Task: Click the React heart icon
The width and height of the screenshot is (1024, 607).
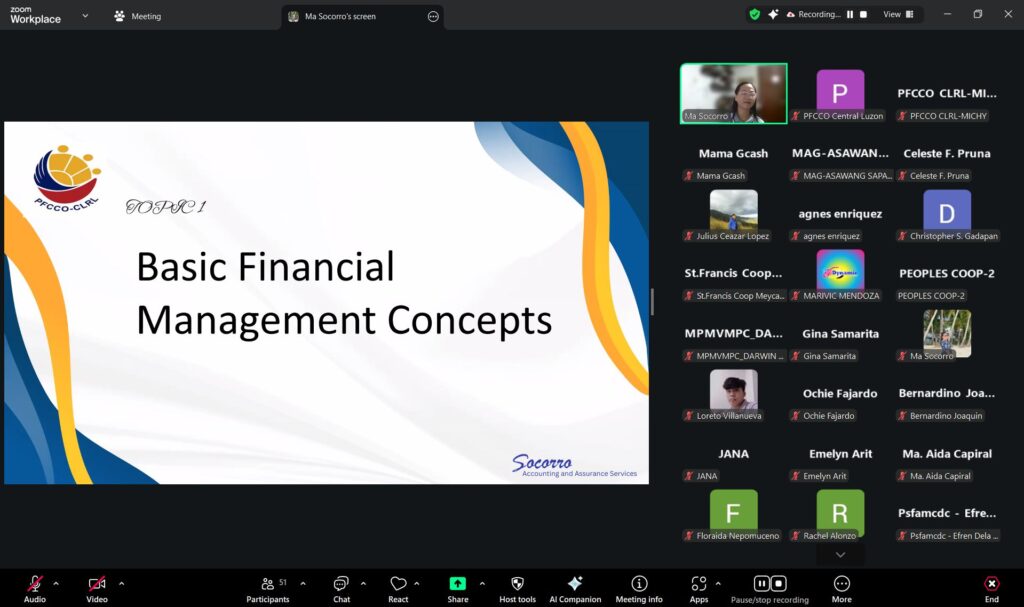Action: 398,585
